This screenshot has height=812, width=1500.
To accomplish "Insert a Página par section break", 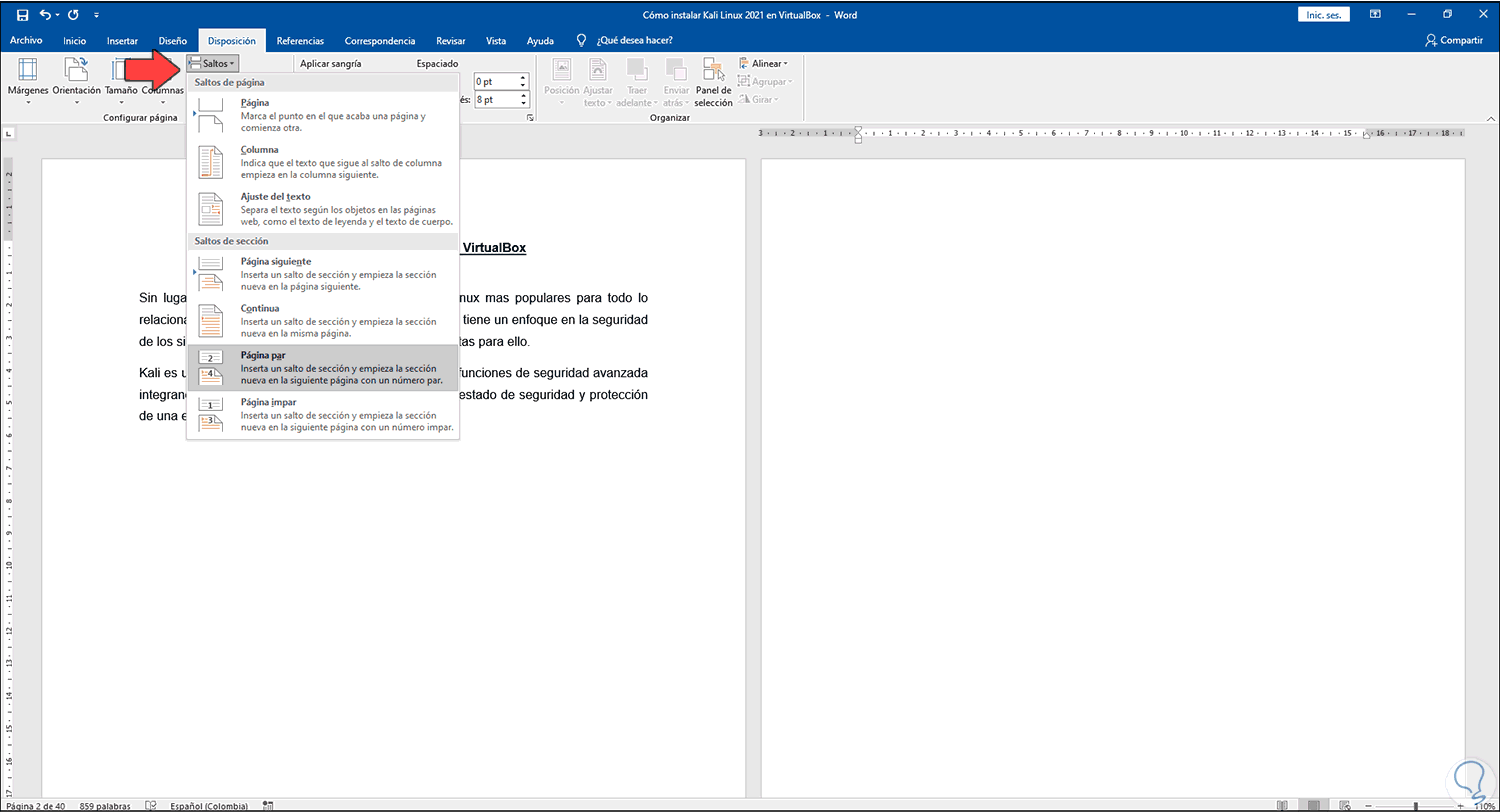I will [x=323, y=368].
